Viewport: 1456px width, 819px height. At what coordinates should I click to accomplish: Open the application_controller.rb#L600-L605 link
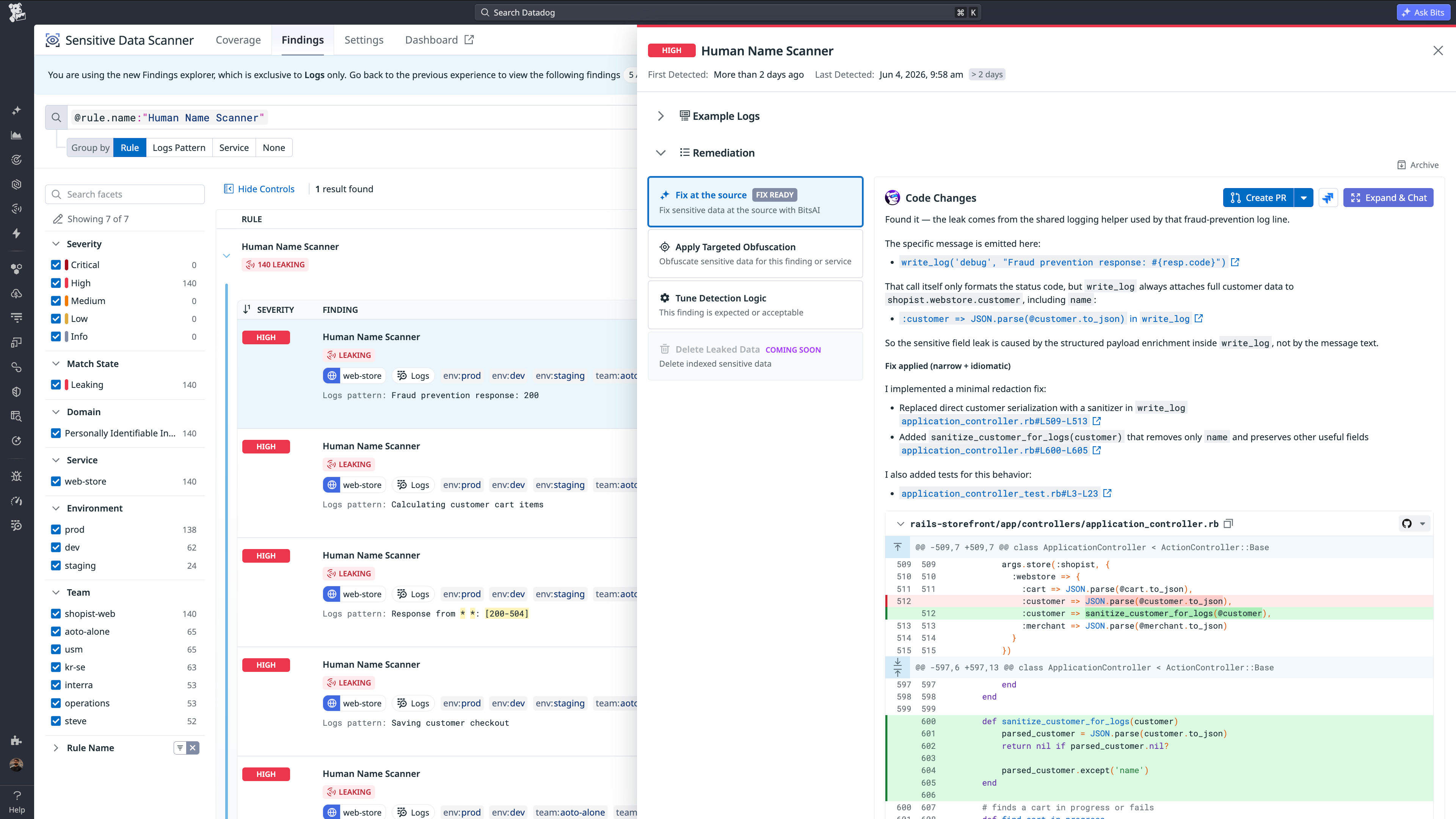[994, 450]
